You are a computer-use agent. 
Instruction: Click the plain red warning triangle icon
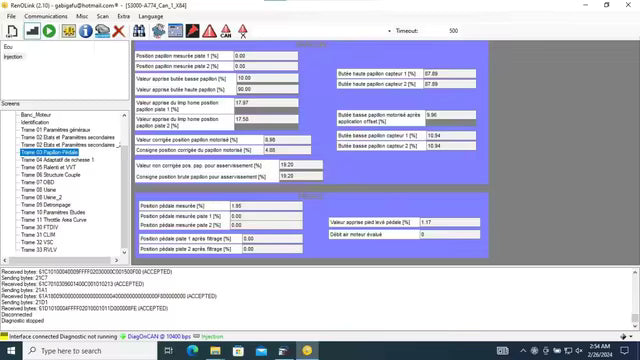[209, 31]
